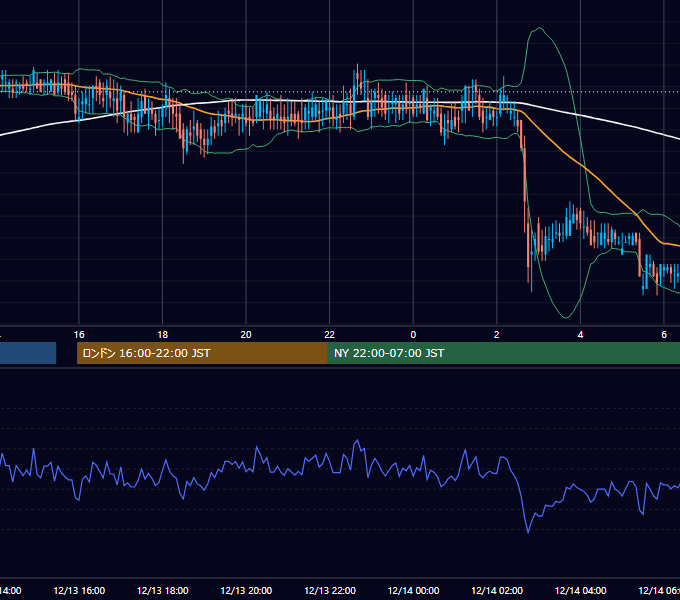The image size is (680, 600).
Task: Click the 12/13 20:00 date label
Action: 246,590
